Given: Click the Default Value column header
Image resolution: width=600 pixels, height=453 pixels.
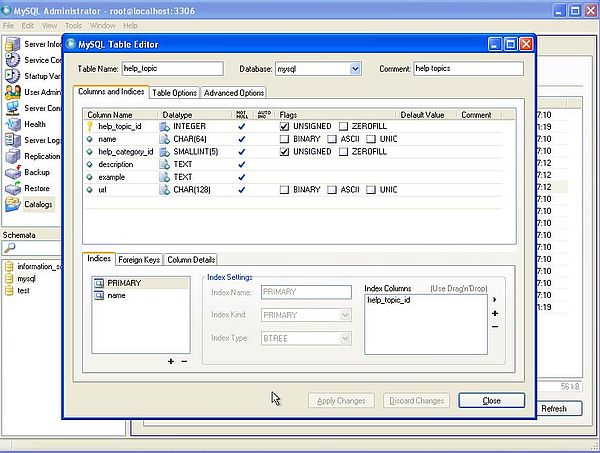Looking at the screenshot, I should [422, 115].
